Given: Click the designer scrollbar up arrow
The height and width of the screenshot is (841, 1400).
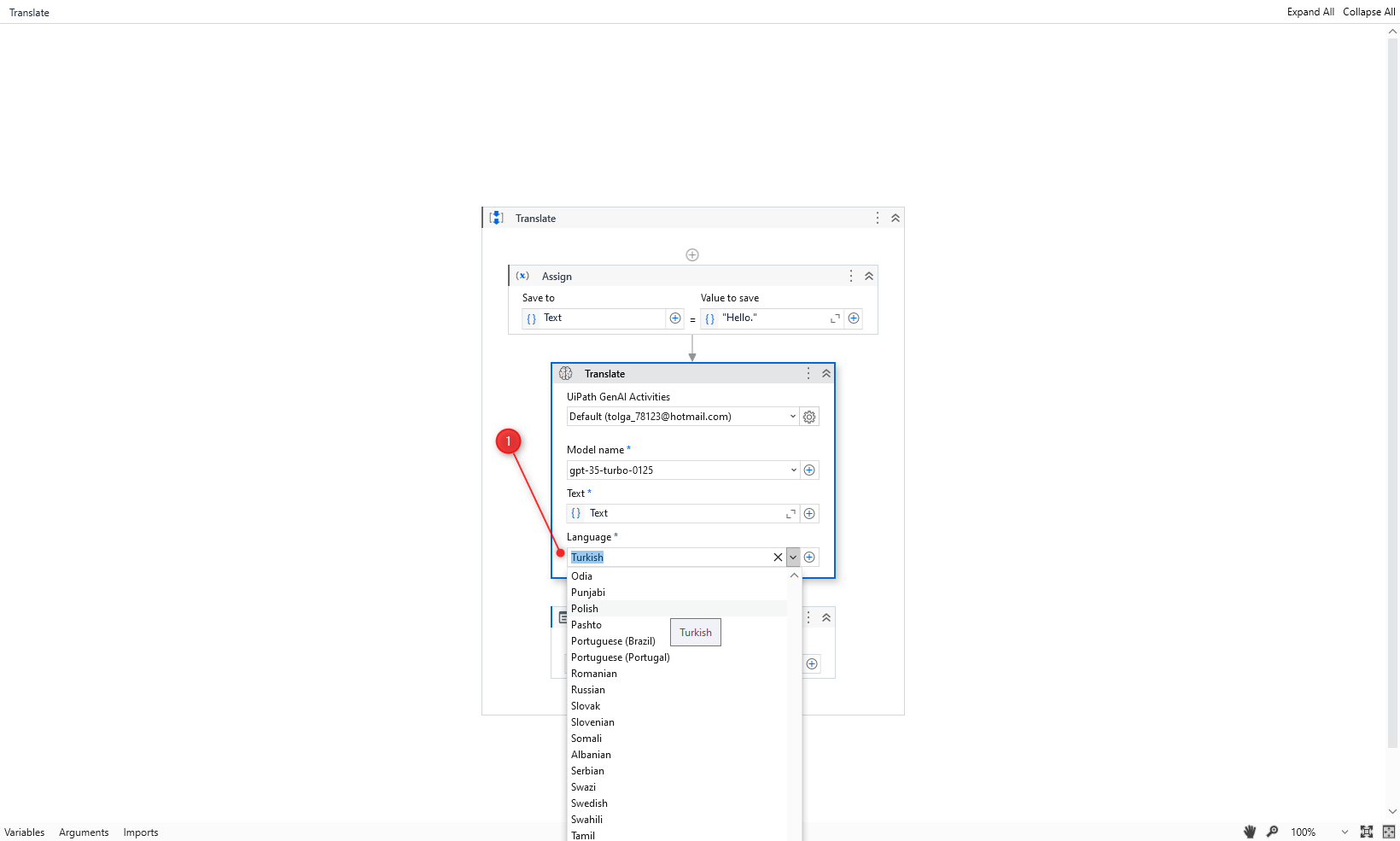Looking at the screenshot, I should (x=1393, y=32).
